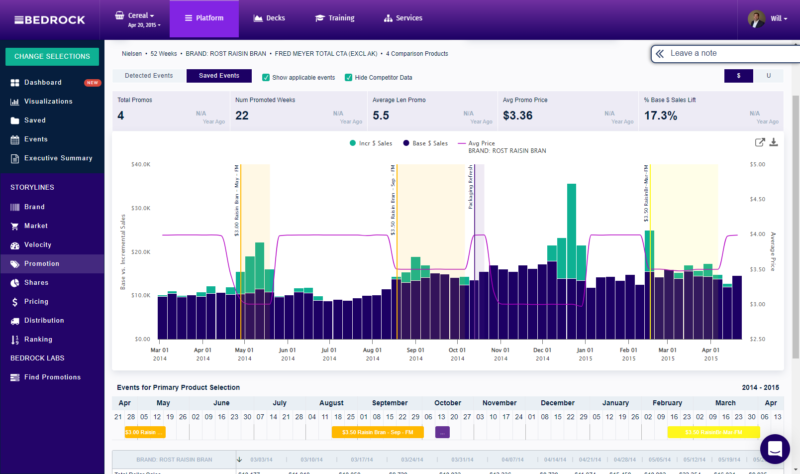This screenshot has width=800, height=474.
Task: Click the user avatar photo
Action: (x=756, y=19)
